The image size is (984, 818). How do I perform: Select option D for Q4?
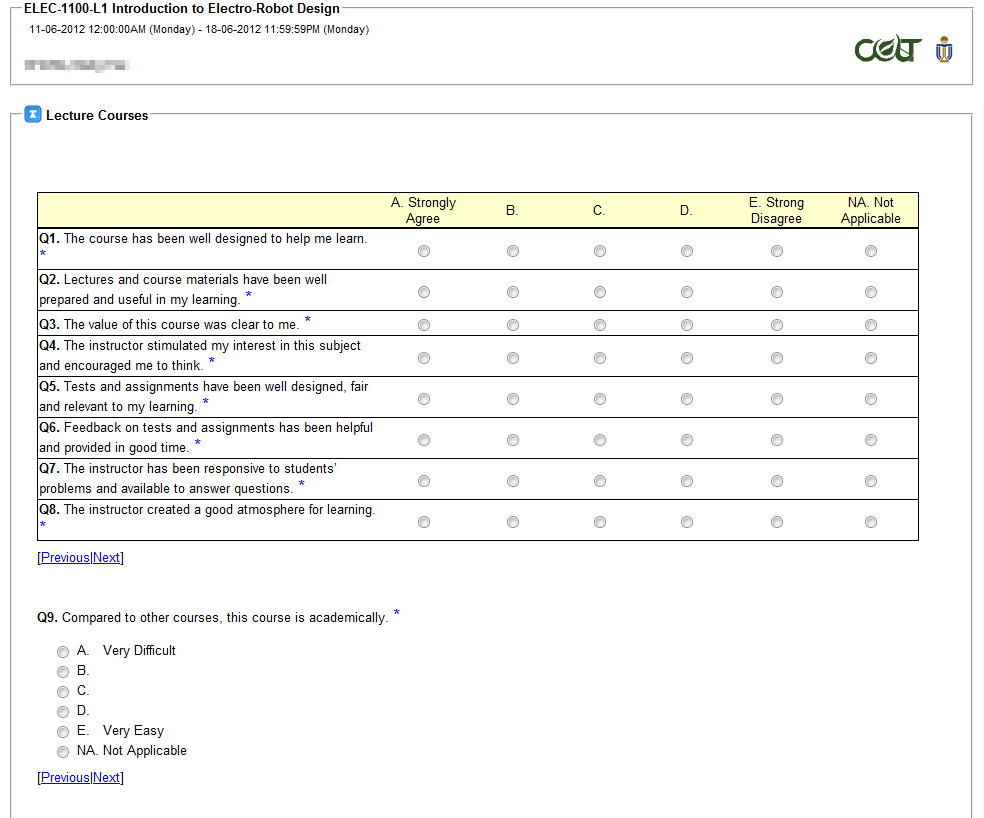(687, 358)
